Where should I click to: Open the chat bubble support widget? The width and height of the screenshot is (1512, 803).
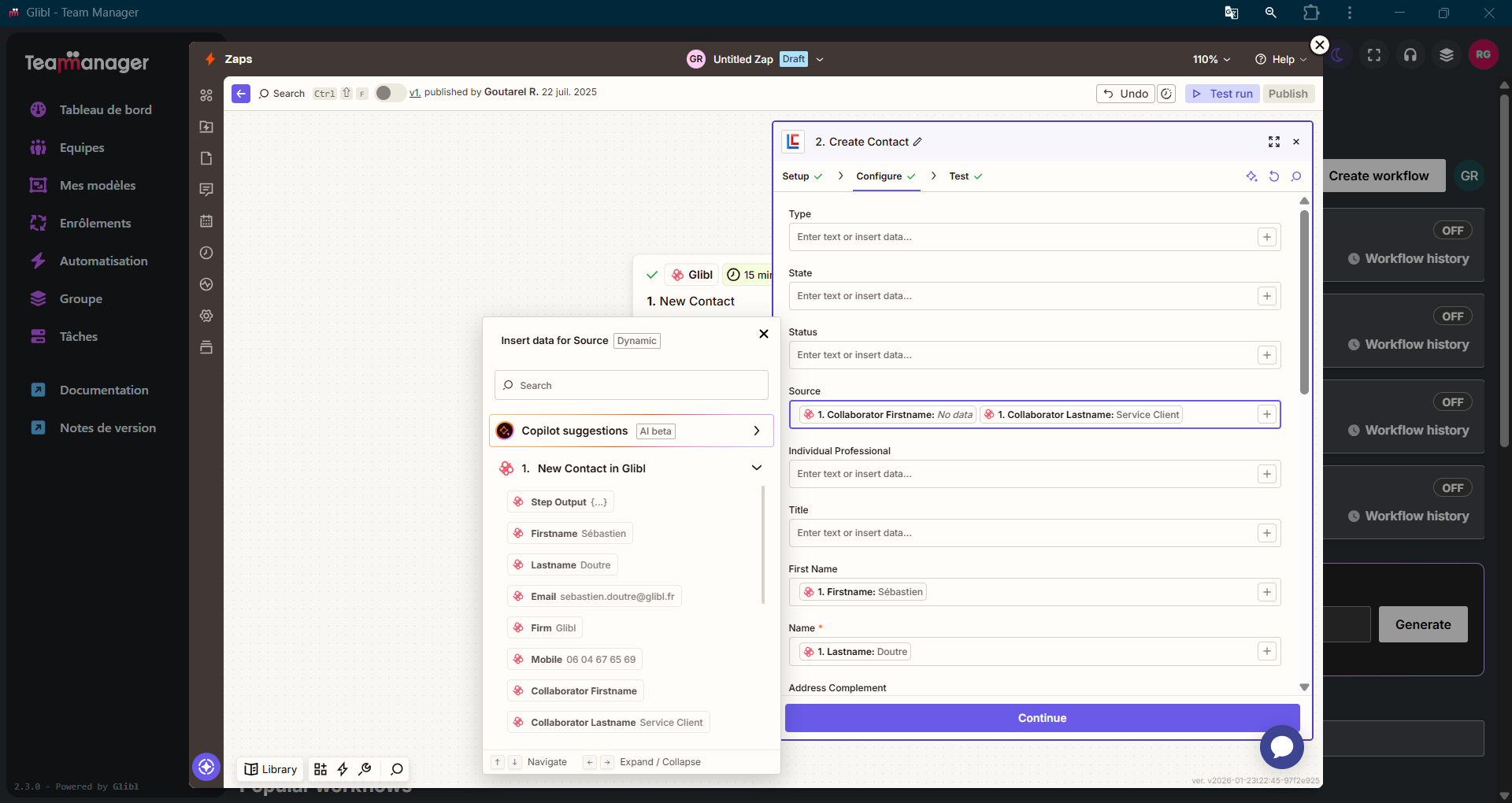(1281, 747)
